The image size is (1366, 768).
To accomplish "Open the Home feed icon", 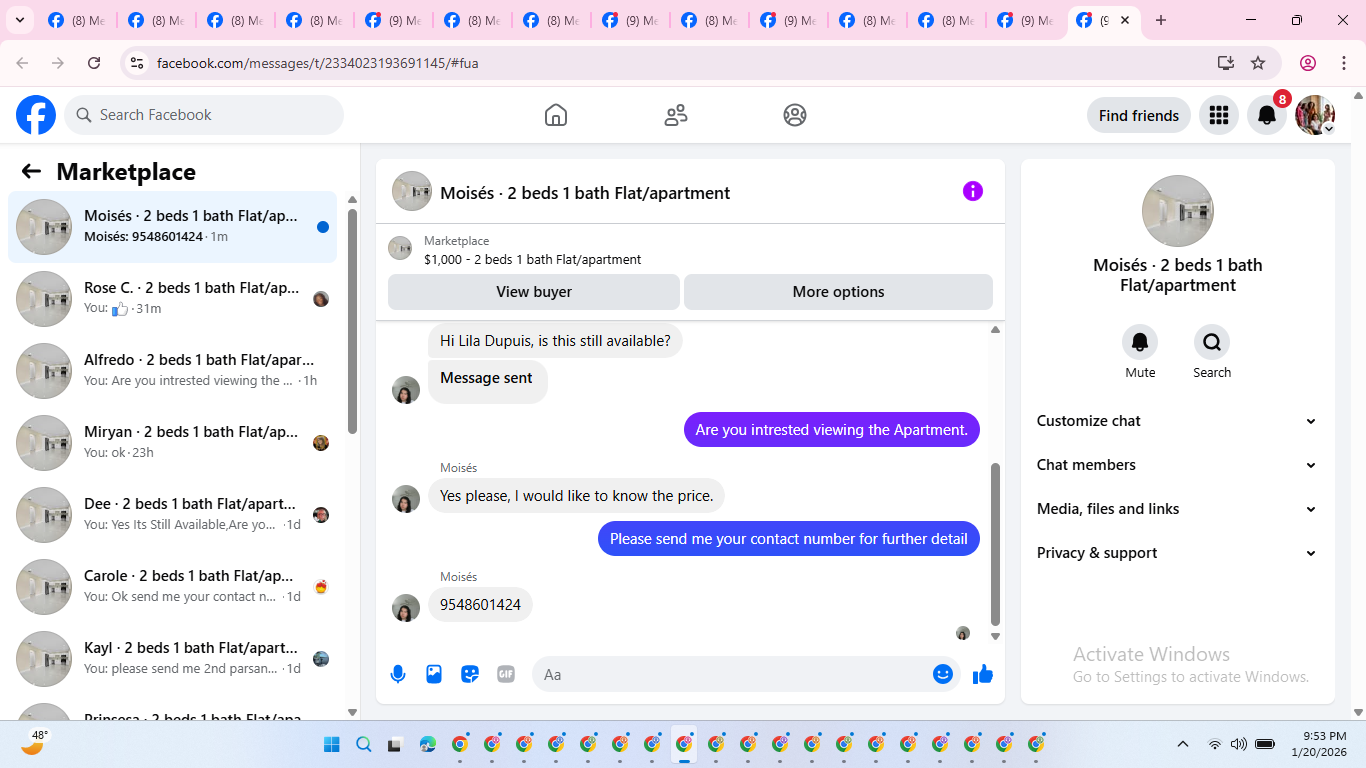I will [556, 115].
